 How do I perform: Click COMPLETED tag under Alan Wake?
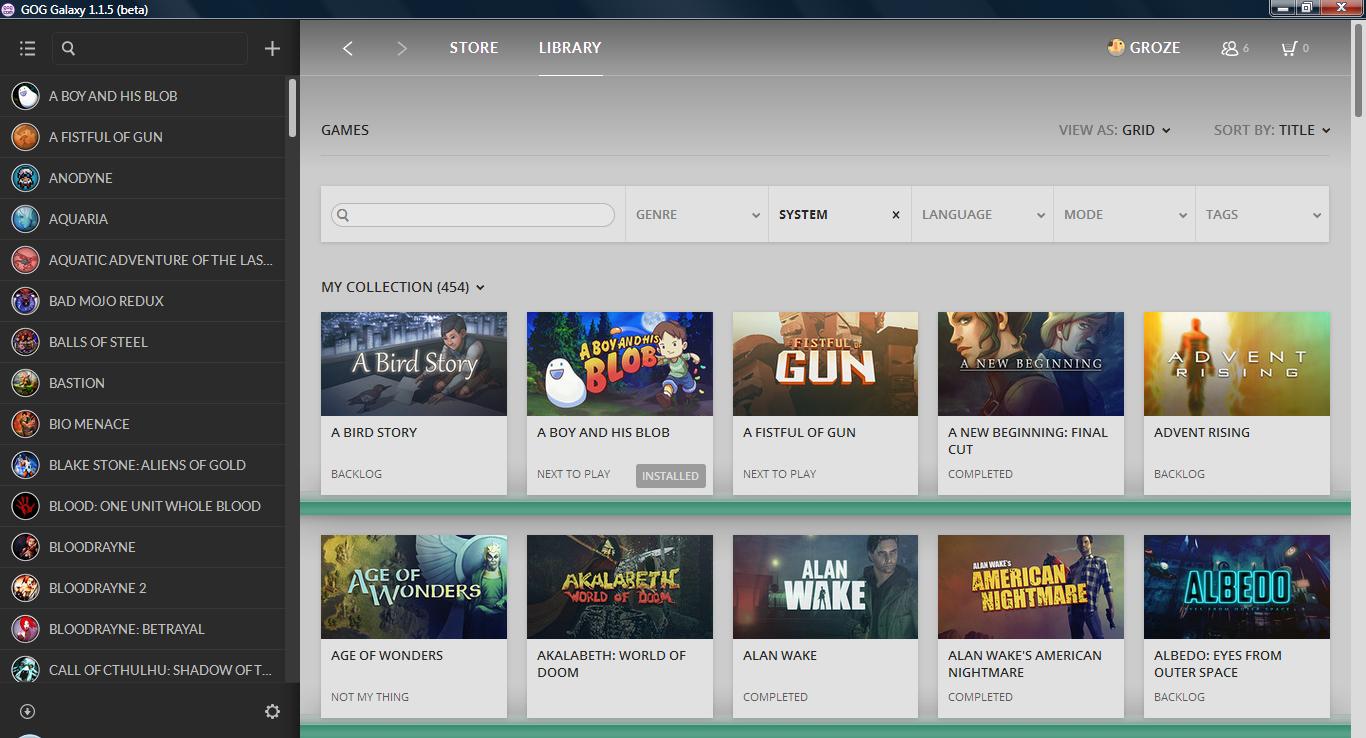coord(775,697)
